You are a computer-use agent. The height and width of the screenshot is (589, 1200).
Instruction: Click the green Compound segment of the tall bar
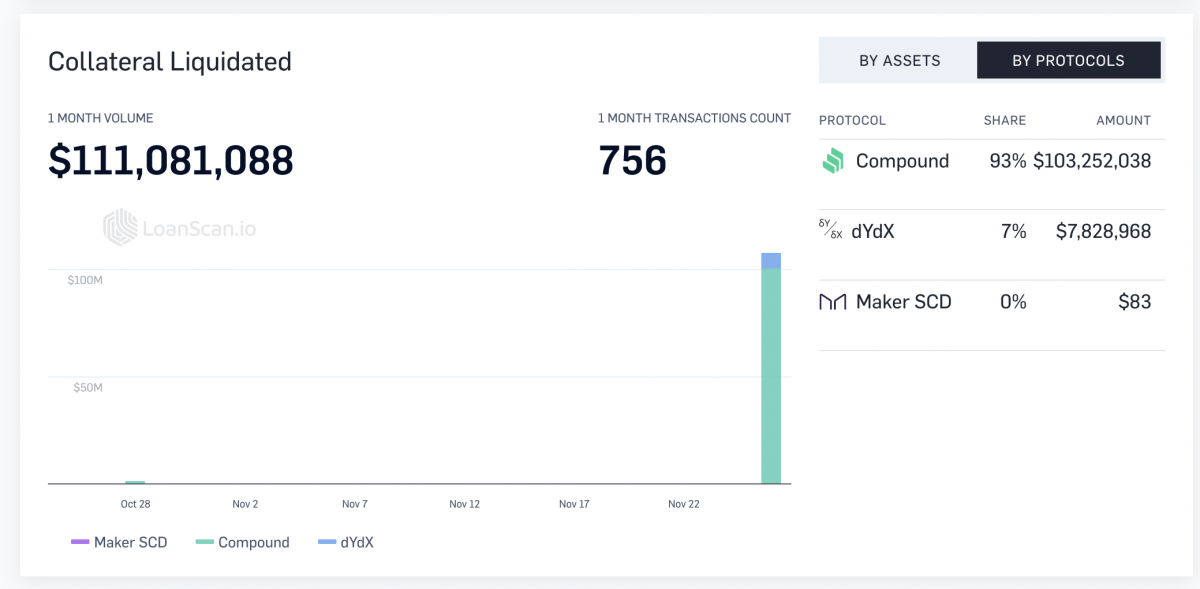click(771, 376)
